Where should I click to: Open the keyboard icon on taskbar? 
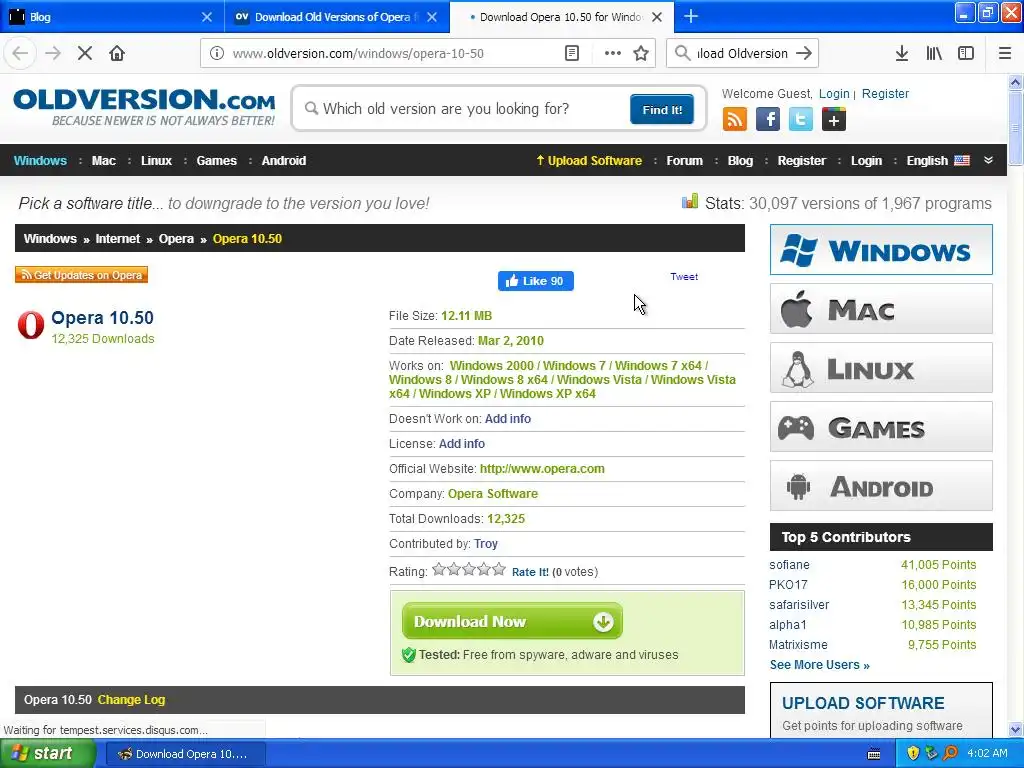[x=874, y=754]
